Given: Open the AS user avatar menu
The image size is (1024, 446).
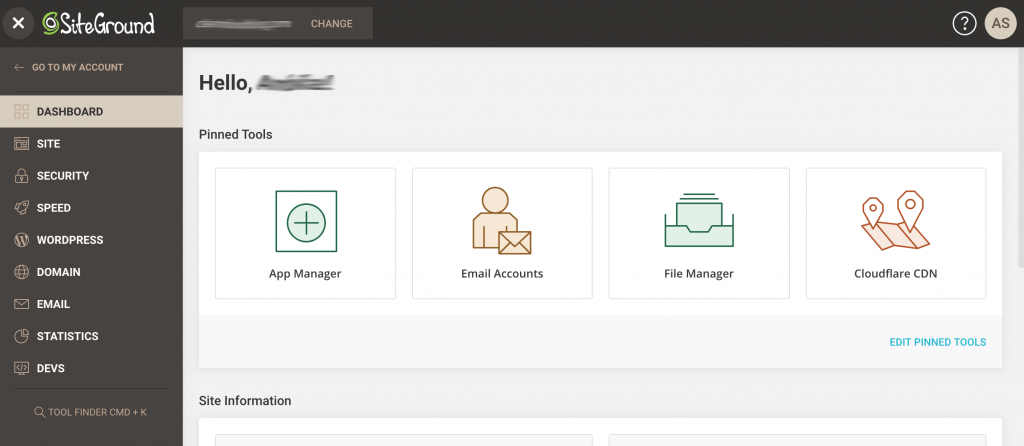Looking at the screenshot, I should click(1000, 24).
